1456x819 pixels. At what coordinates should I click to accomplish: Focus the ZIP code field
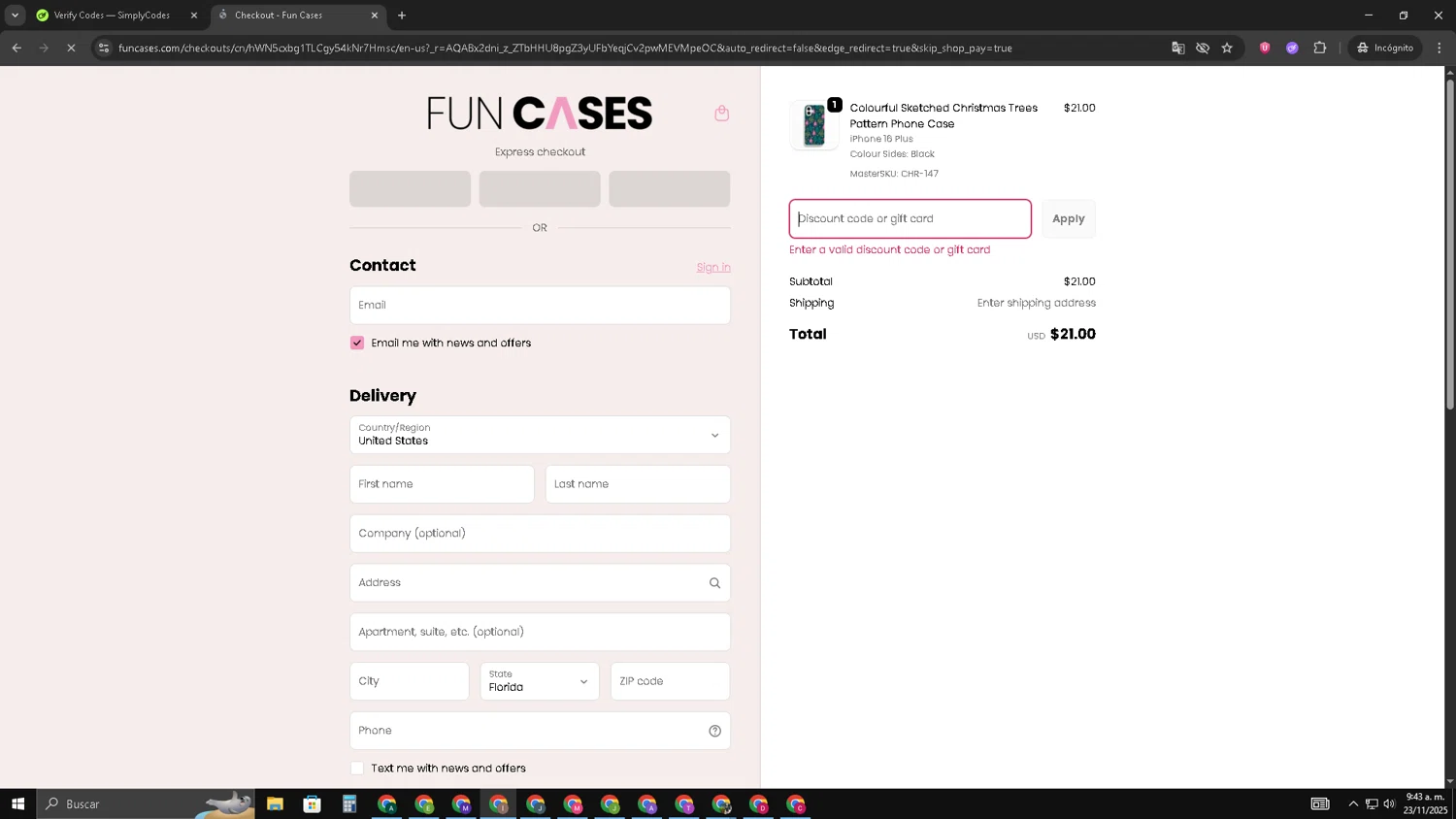[670, 681]
